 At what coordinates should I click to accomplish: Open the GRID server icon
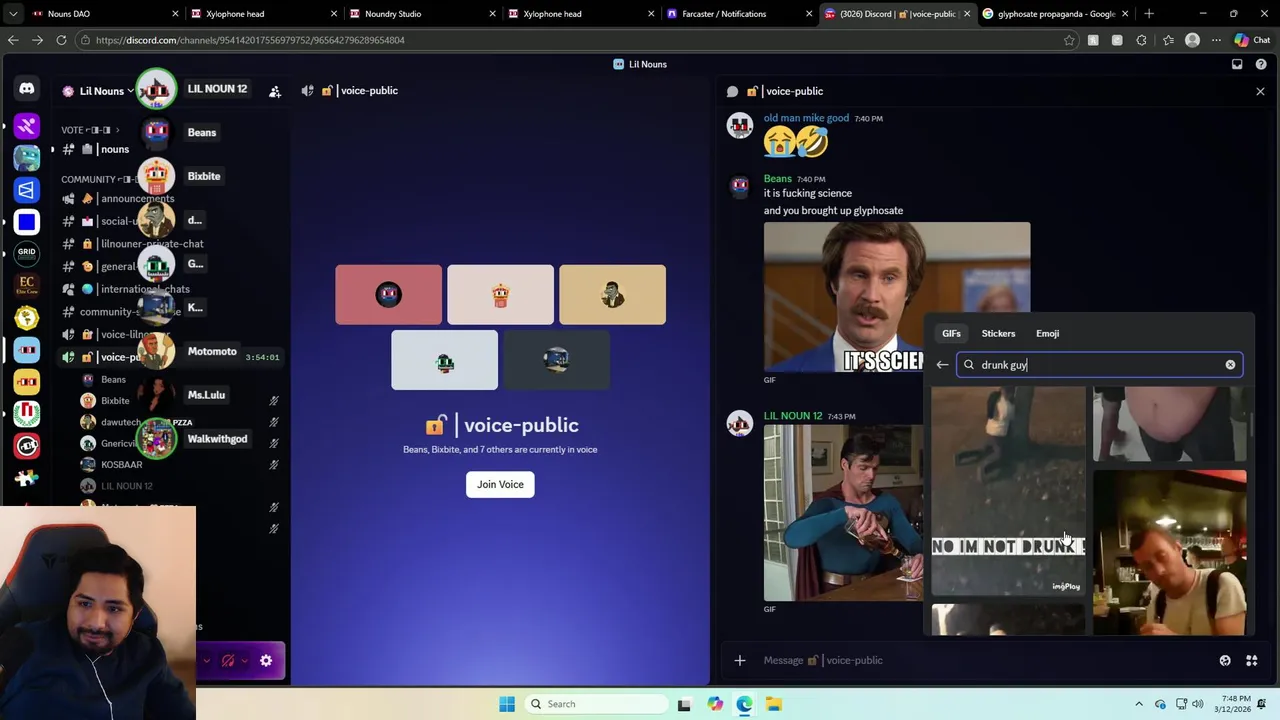(27, 252)
